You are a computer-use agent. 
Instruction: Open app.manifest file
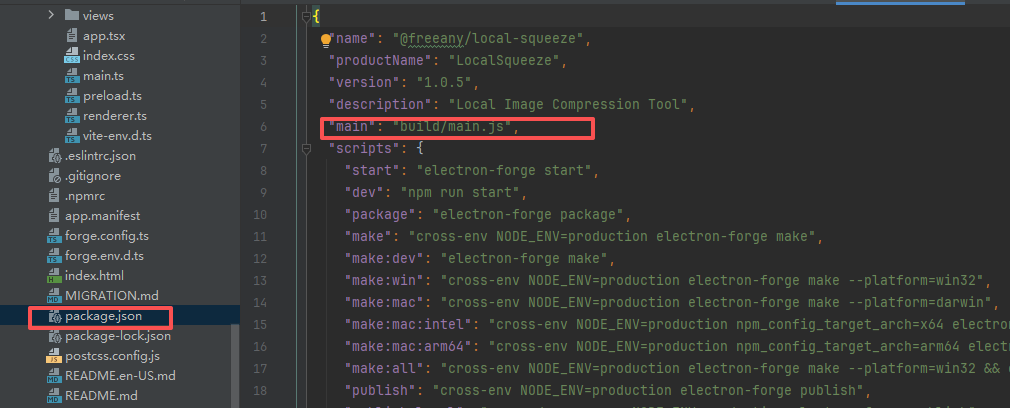(102, 215)
